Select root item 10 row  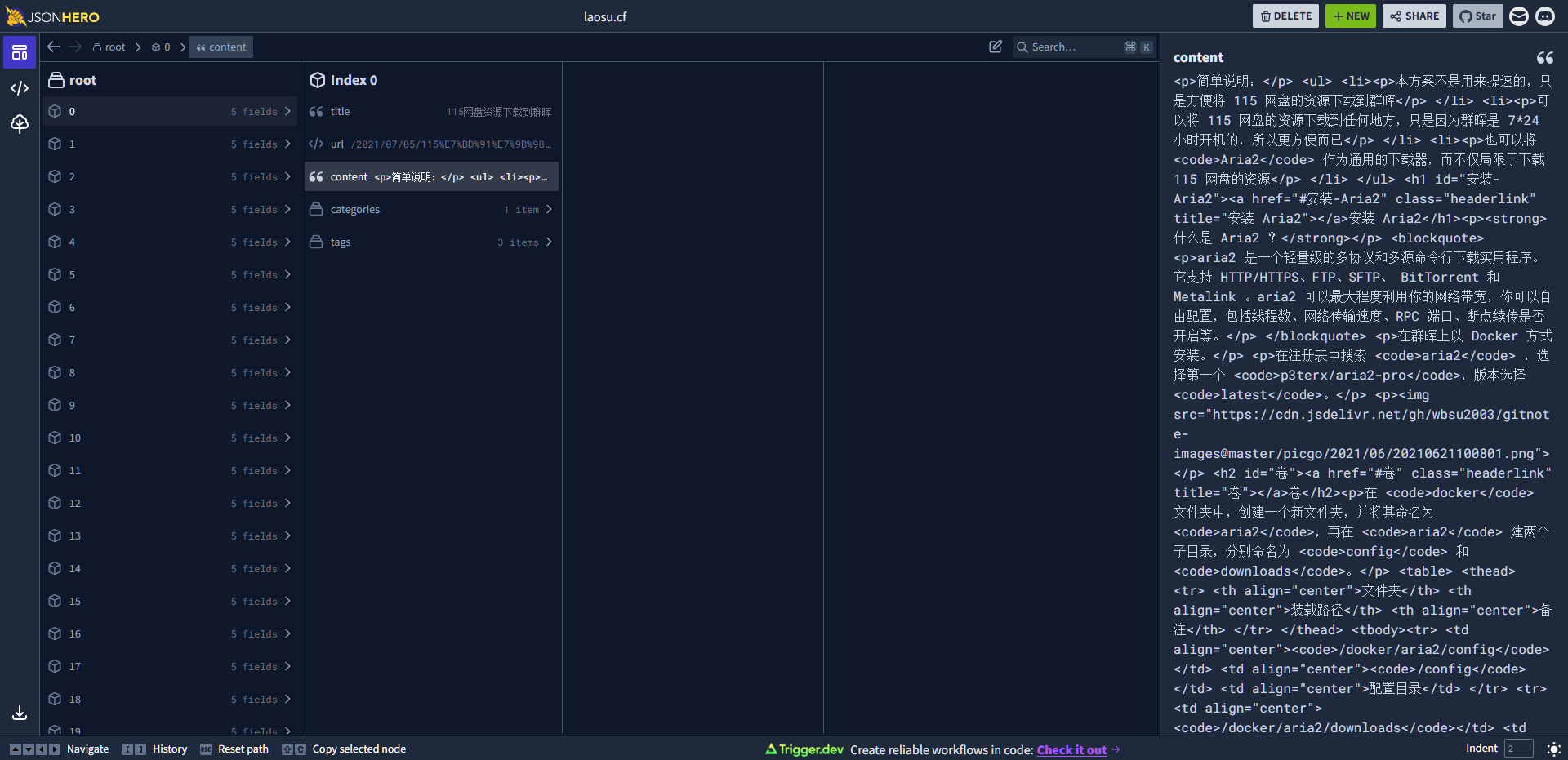(x=170, y=438)
